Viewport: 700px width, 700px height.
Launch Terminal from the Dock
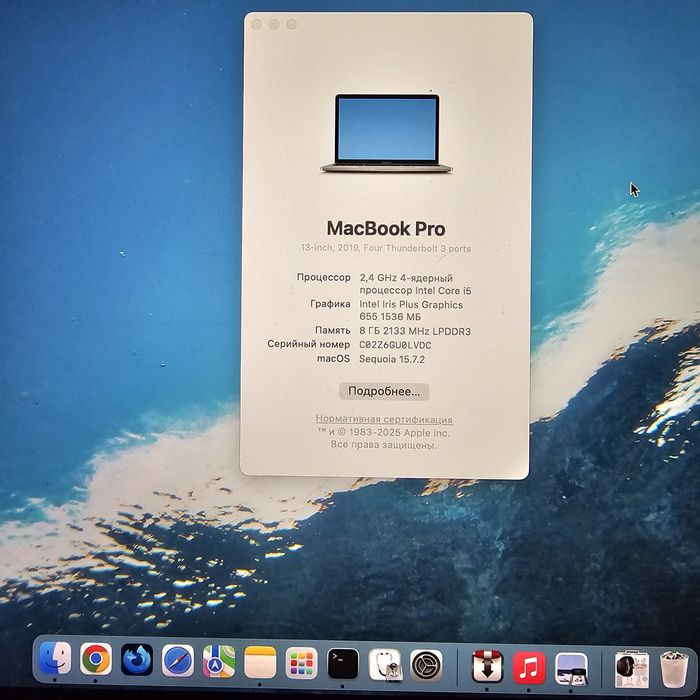click(343, 663)
